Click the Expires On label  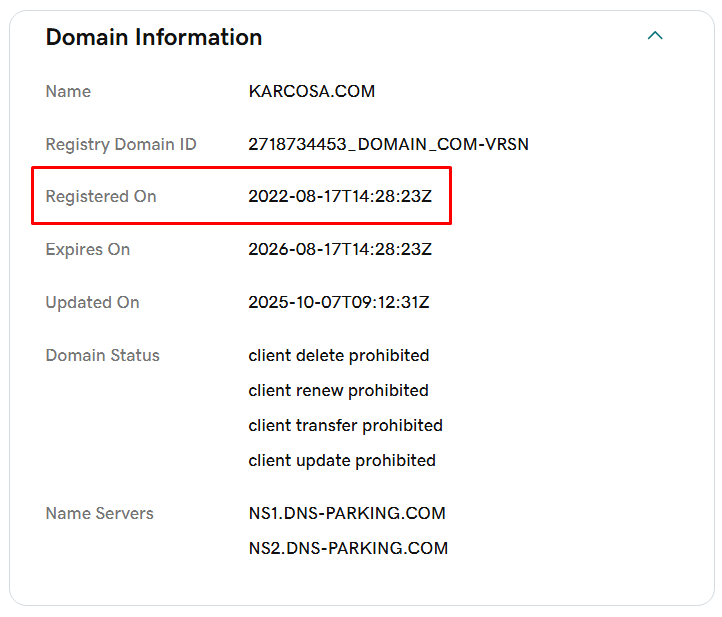pos(88,249)
